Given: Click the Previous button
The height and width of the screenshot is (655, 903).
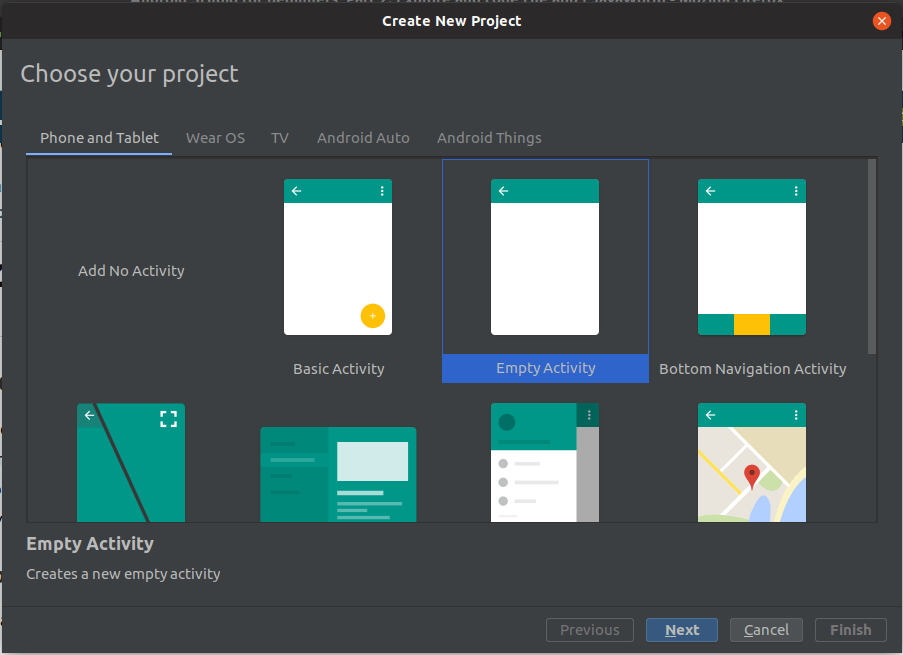Looking at the screenshot, I should click(589, 630).
